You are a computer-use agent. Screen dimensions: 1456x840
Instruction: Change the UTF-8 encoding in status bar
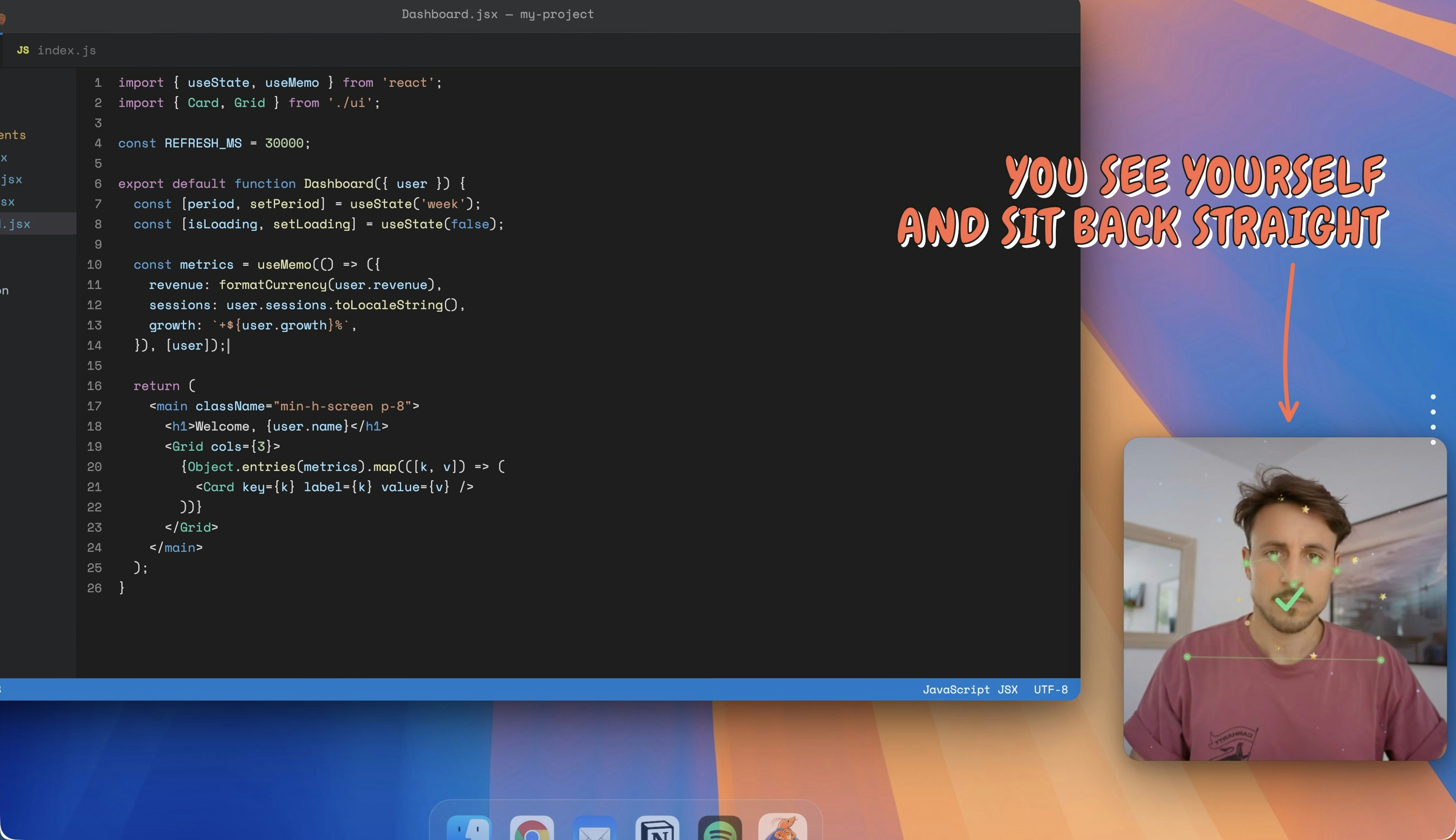point(1050,690)
